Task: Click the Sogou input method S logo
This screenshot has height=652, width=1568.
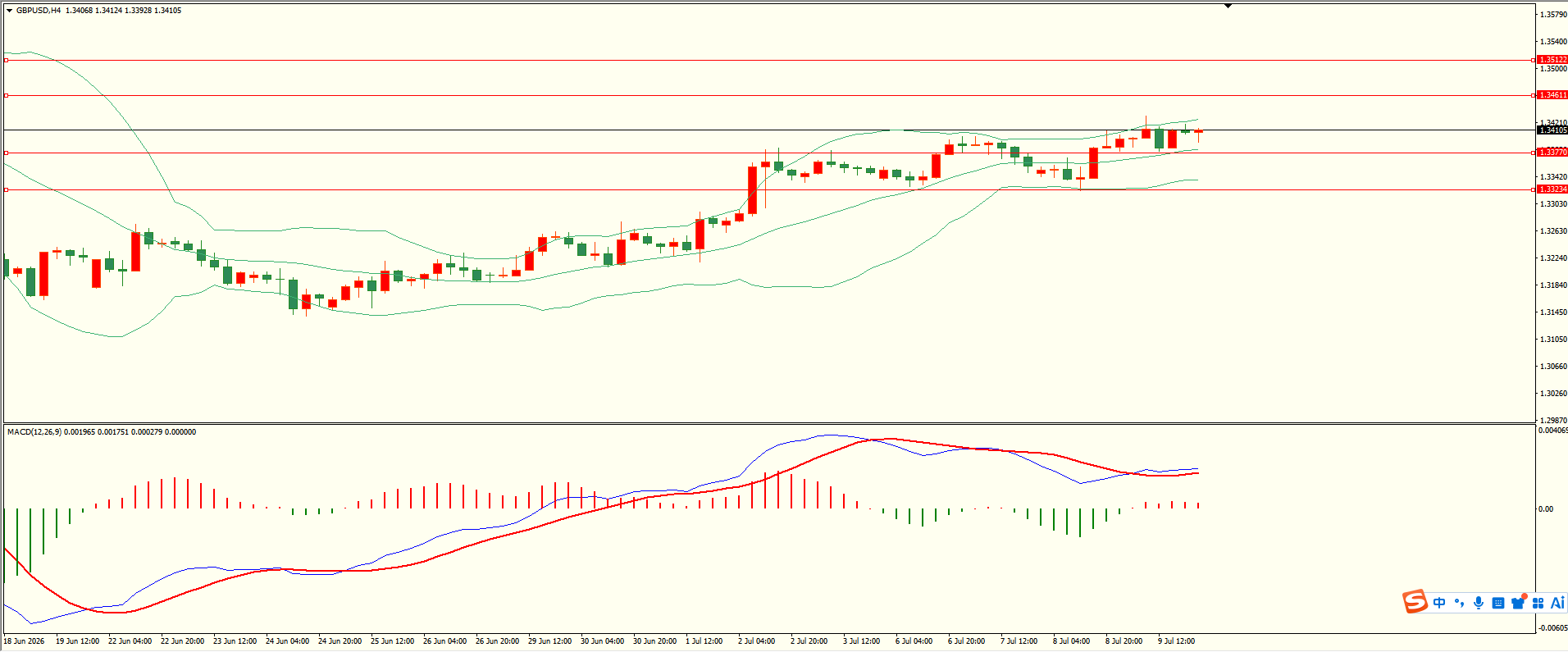Action: 1415,602
